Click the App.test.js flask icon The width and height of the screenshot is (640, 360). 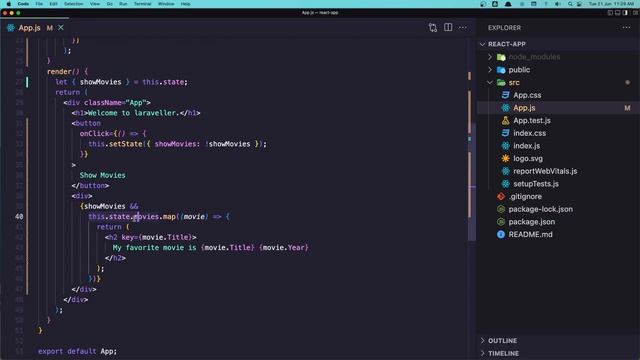point(506,120)
